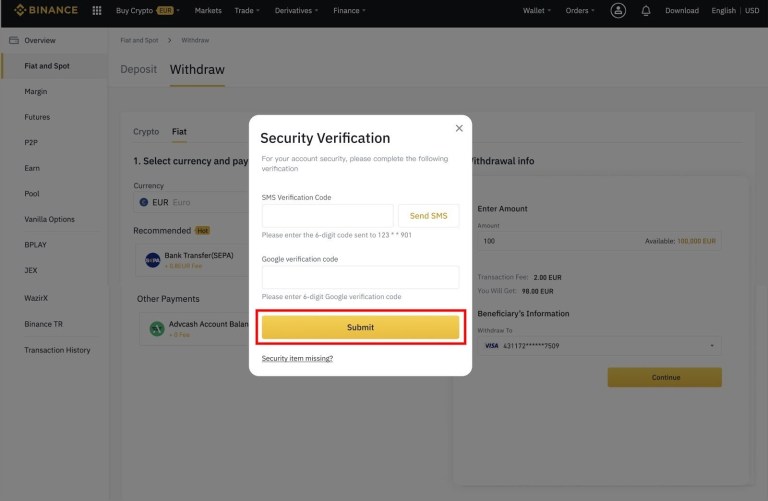Click the Withdraw breadcrumb
Image resolution: width=768 pixels, height=501 pixels.
coord(195,40)
